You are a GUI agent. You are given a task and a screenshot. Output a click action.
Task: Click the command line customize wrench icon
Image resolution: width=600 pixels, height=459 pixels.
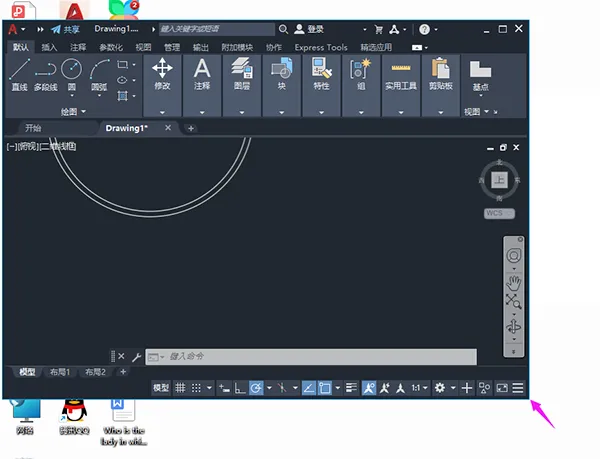[136, 357]
